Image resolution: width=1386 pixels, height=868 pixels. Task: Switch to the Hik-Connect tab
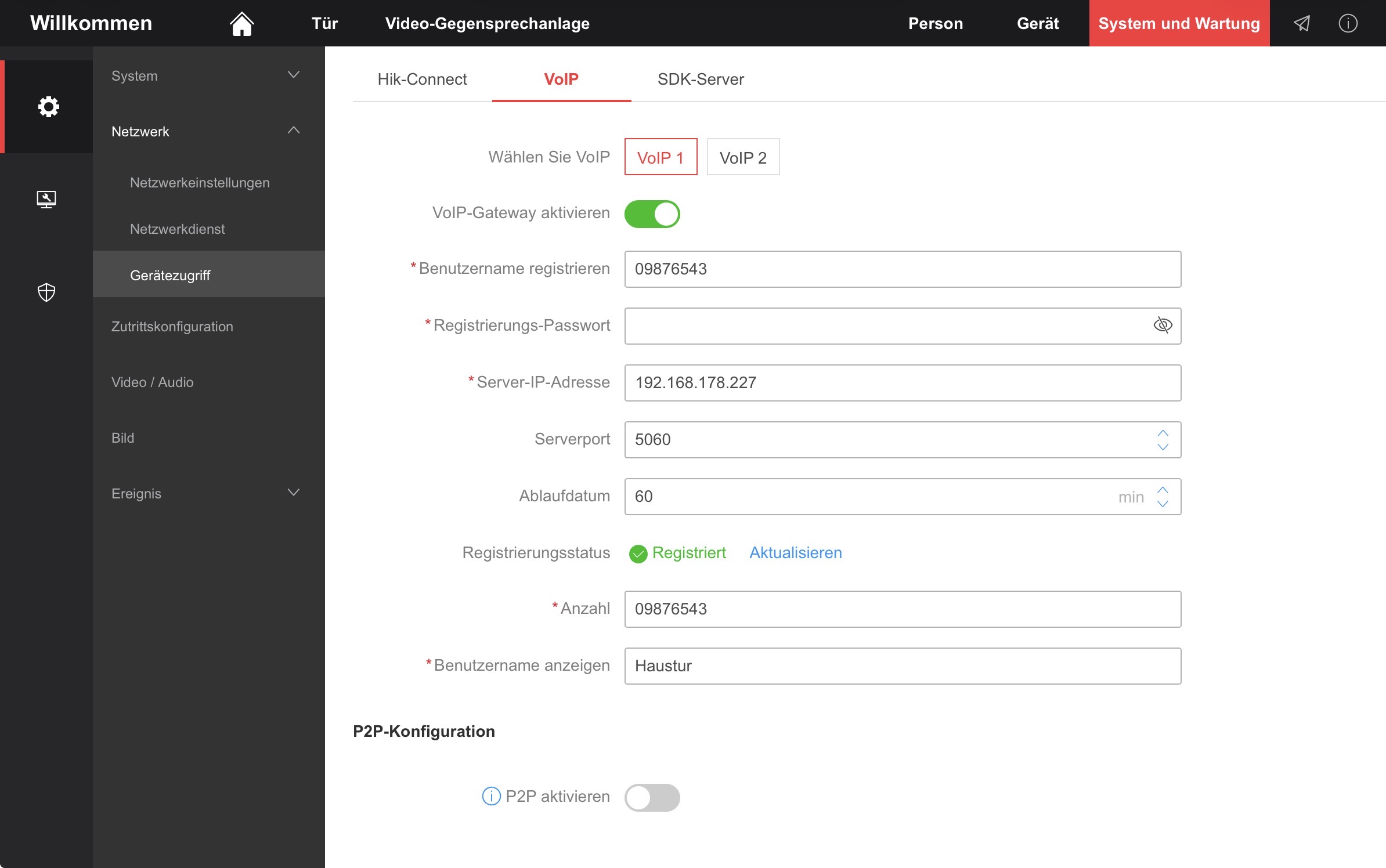pyautogui.click(x=422, y=79)
